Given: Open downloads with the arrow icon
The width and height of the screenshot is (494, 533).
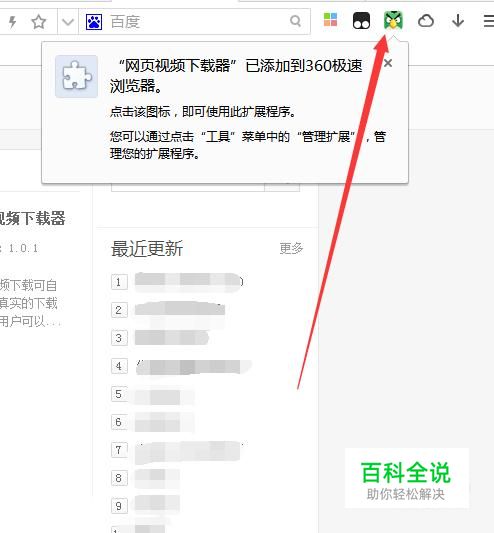Looking at the screenshot, I should click(458, 21).
